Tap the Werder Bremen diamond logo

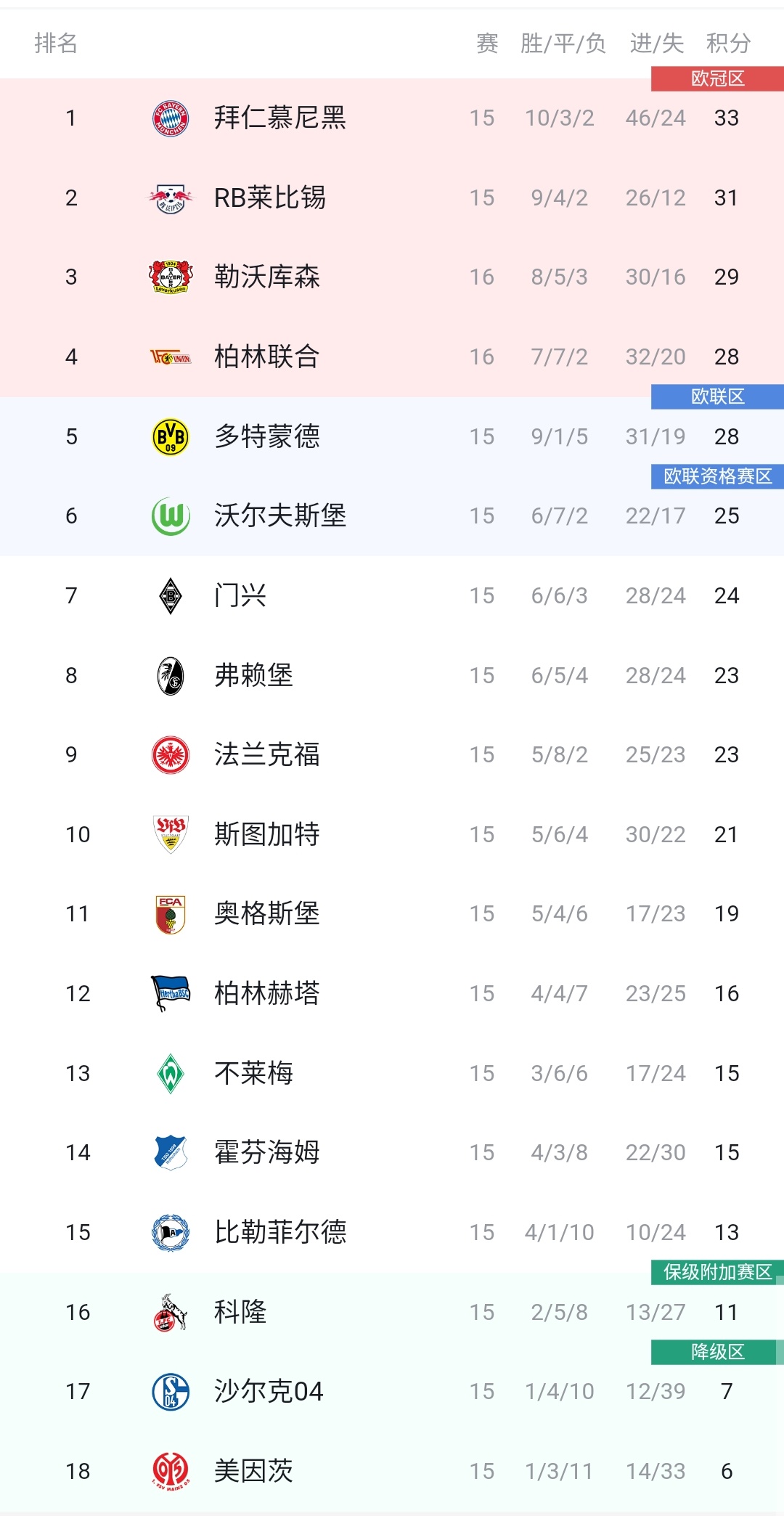tap(171, 1074)
